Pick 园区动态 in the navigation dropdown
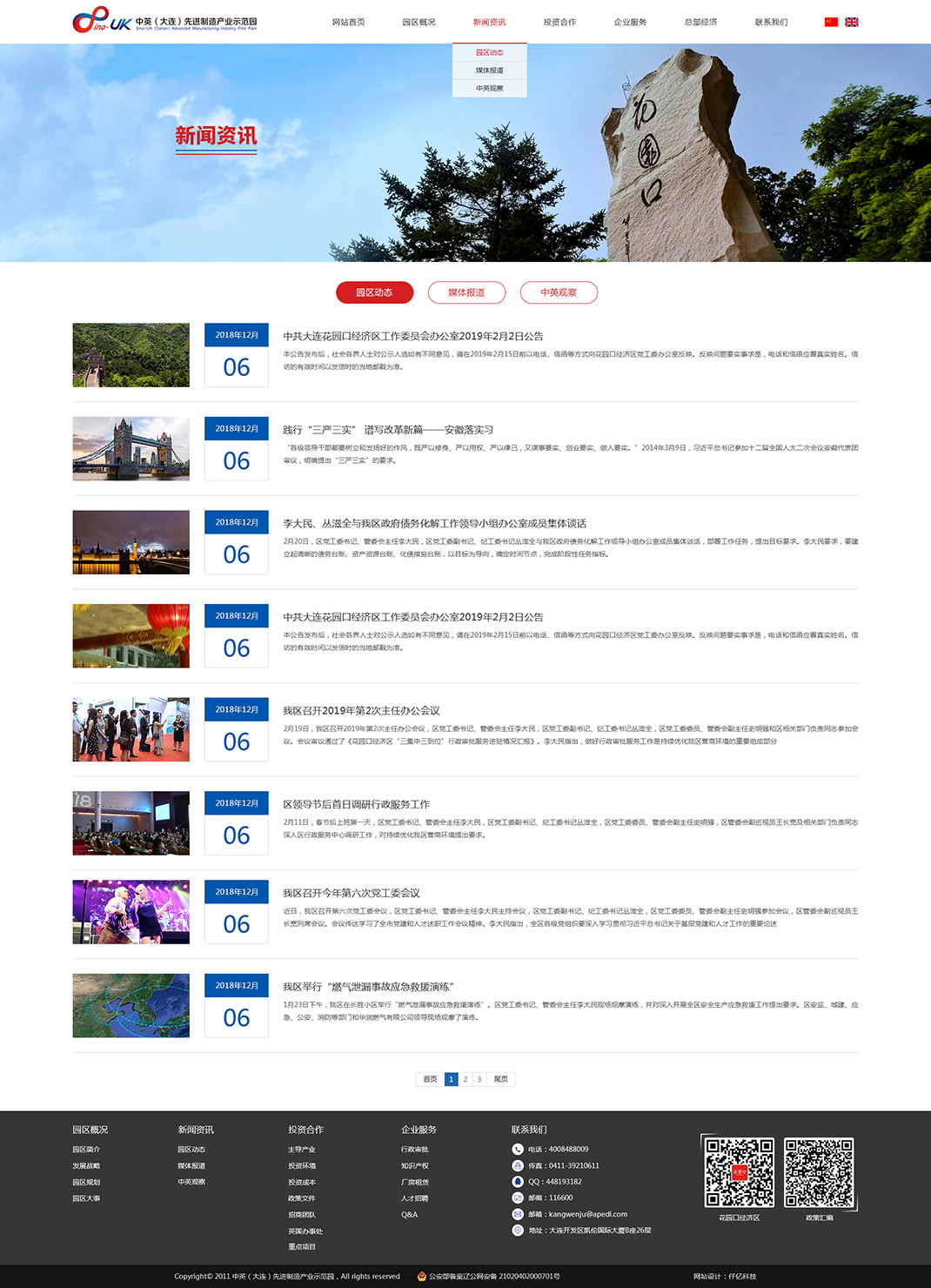Viewport: 931px width, 1288px height. (x=489, y=53)
